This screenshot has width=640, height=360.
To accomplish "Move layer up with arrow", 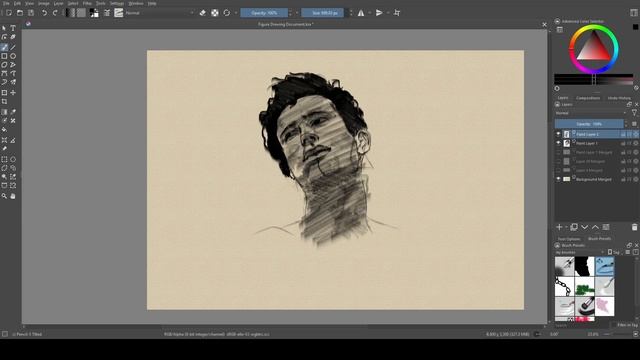I will coord(596,227).
